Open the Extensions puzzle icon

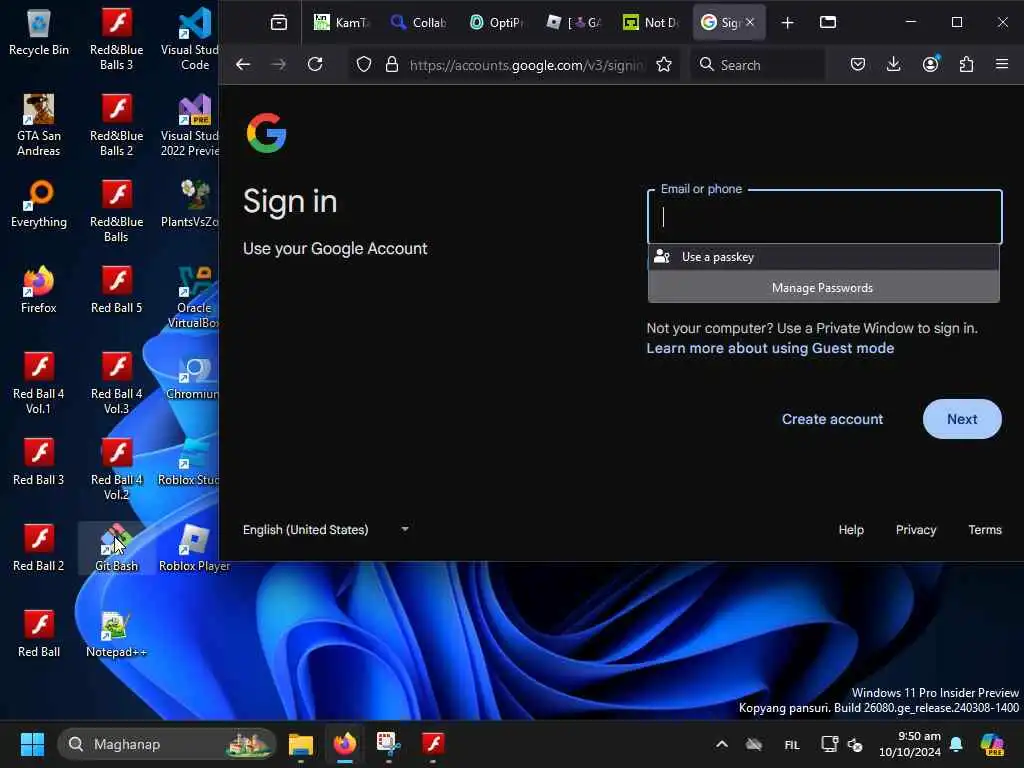(967, 65)
